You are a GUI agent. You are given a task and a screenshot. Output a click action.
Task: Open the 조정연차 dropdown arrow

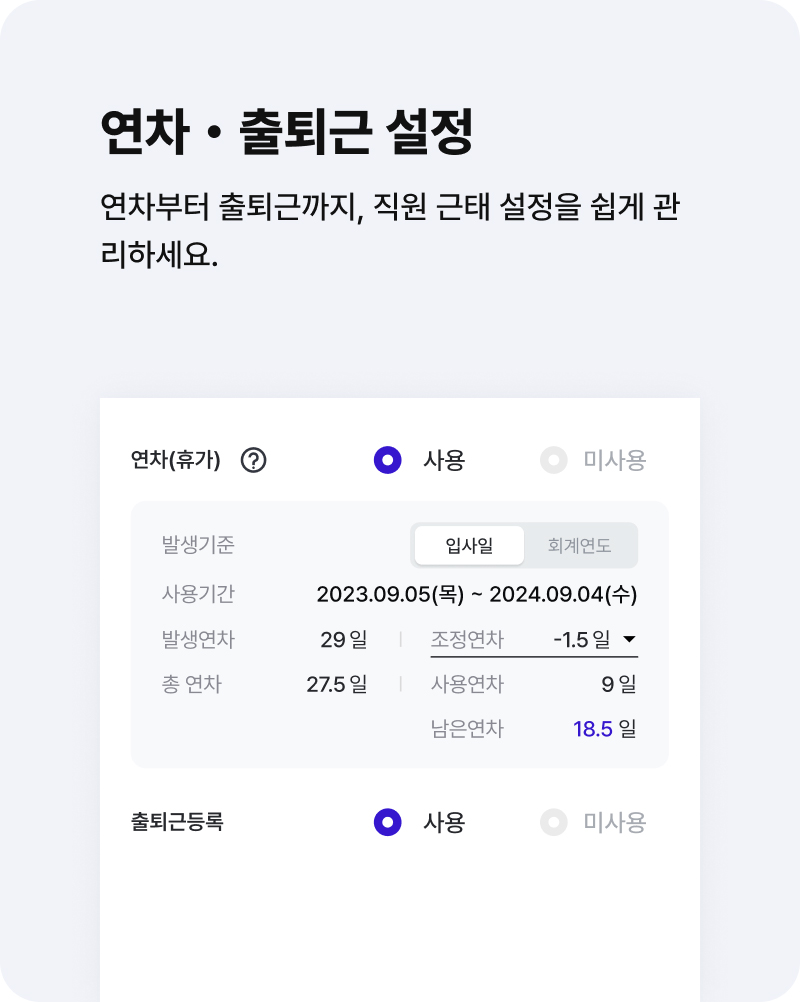pos(629,639)
